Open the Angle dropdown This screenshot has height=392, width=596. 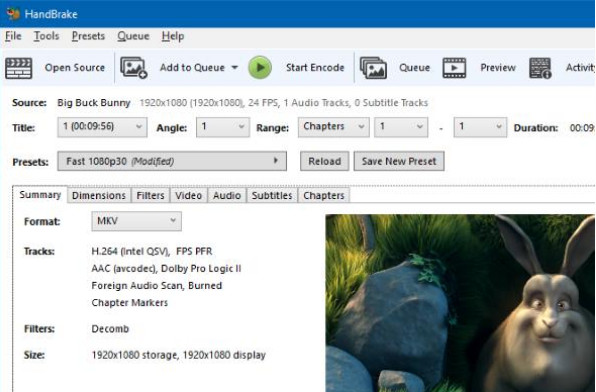pyautogui.click(x=223, y=127)
